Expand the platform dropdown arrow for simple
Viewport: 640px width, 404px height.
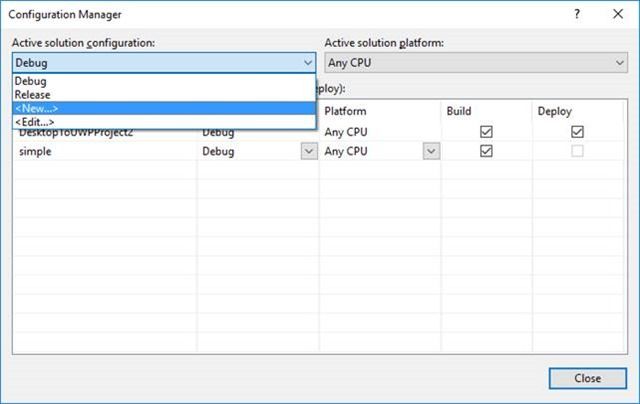tap(431, 152)
